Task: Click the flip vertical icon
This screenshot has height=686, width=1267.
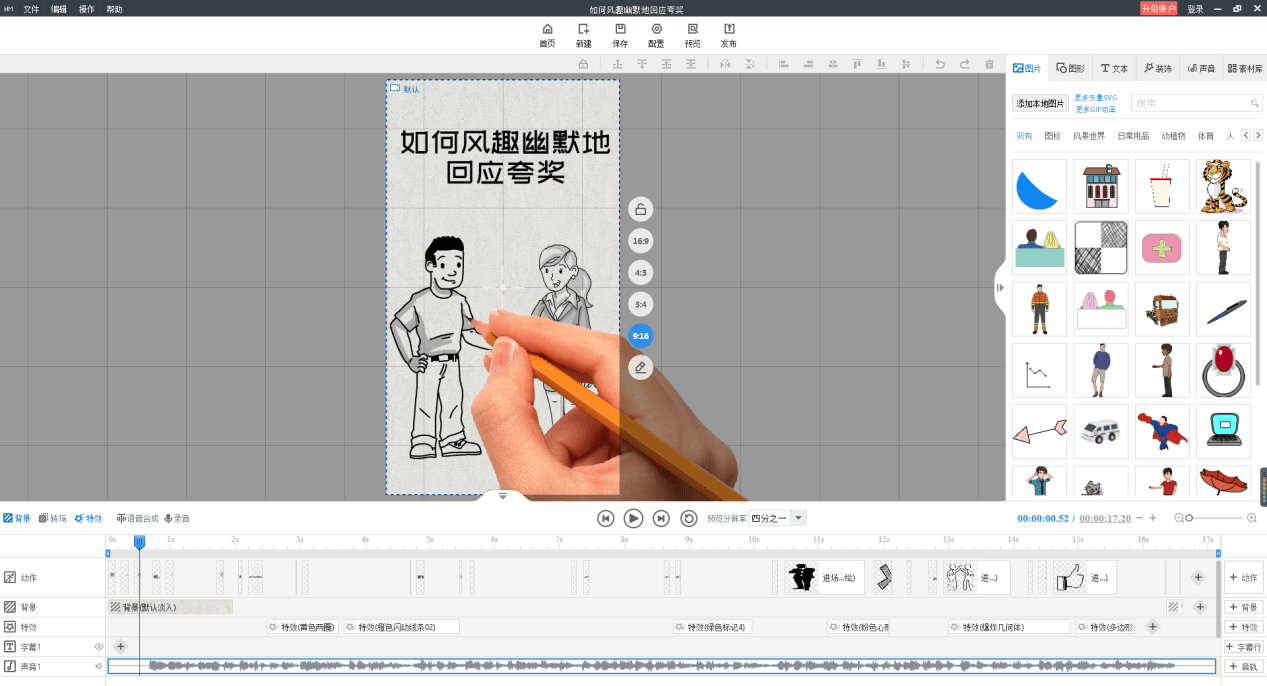Action: (750, 64)
